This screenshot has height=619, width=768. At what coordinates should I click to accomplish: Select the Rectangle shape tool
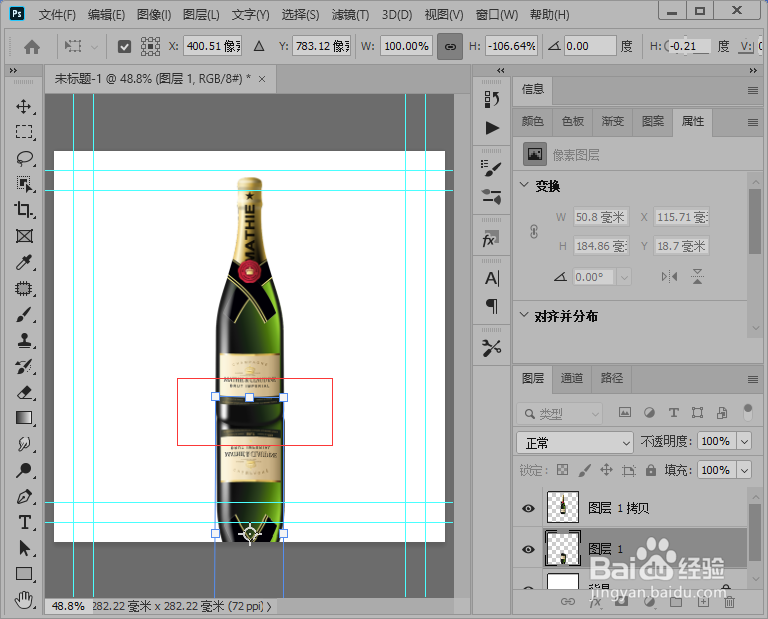(x=24, y=573)
